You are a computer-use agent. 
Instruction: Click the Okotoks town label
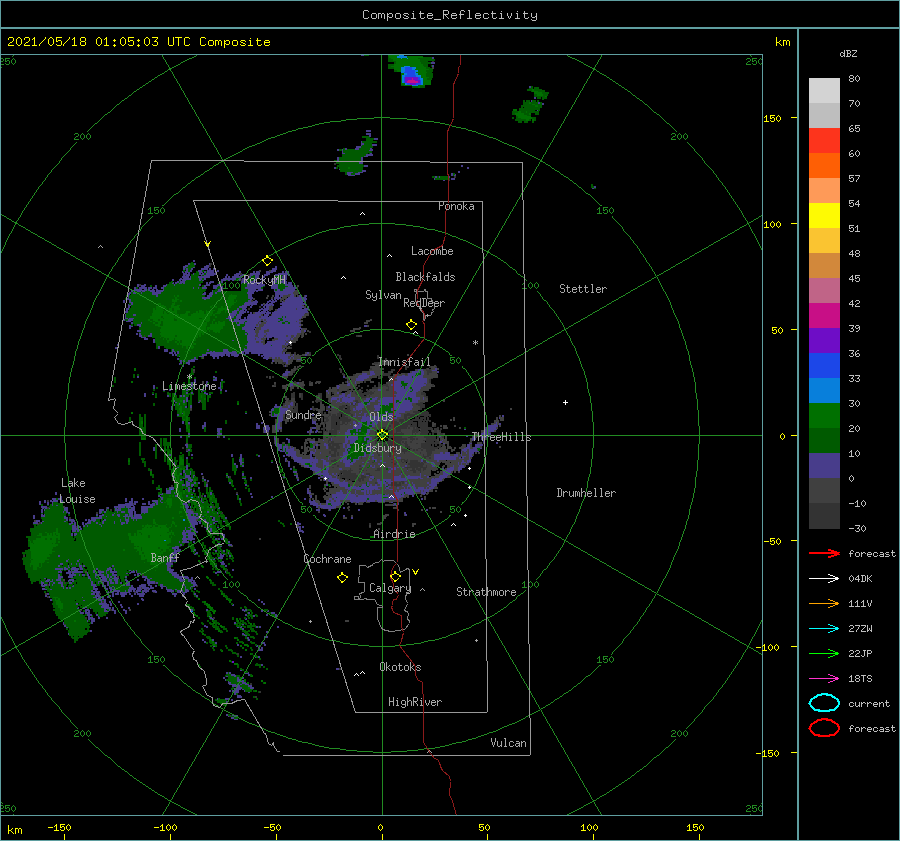[400, 667]
